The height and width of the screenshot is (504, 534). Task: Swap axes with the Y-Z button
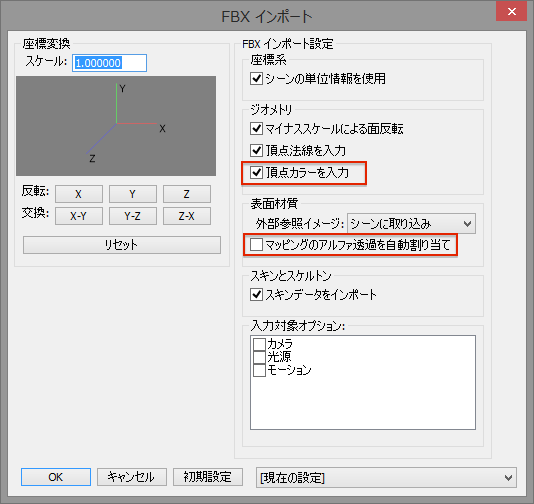[x=132, y=216]
